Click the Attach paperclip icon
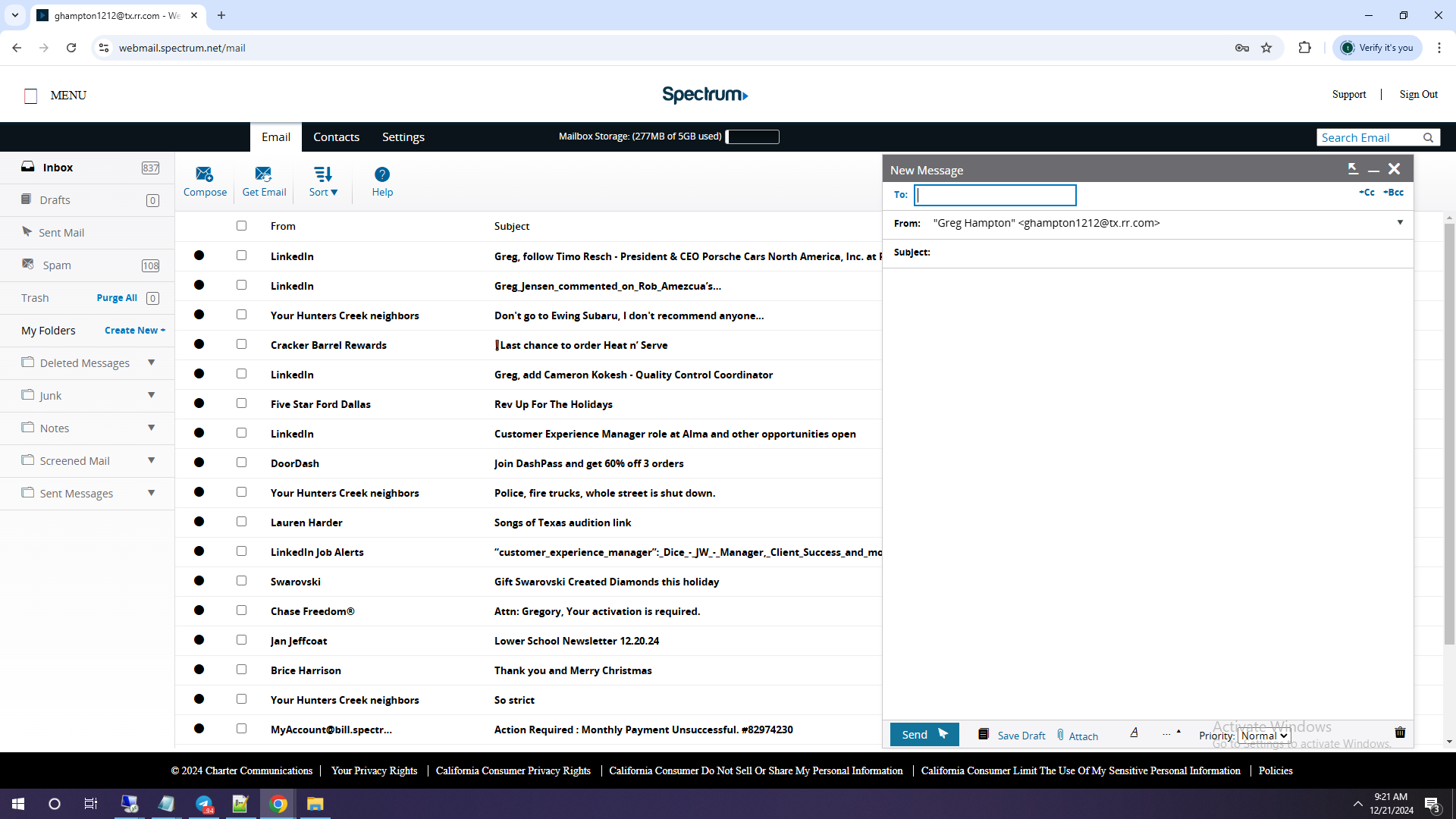Screen dimensions: 1456x819 [1061, 735]
